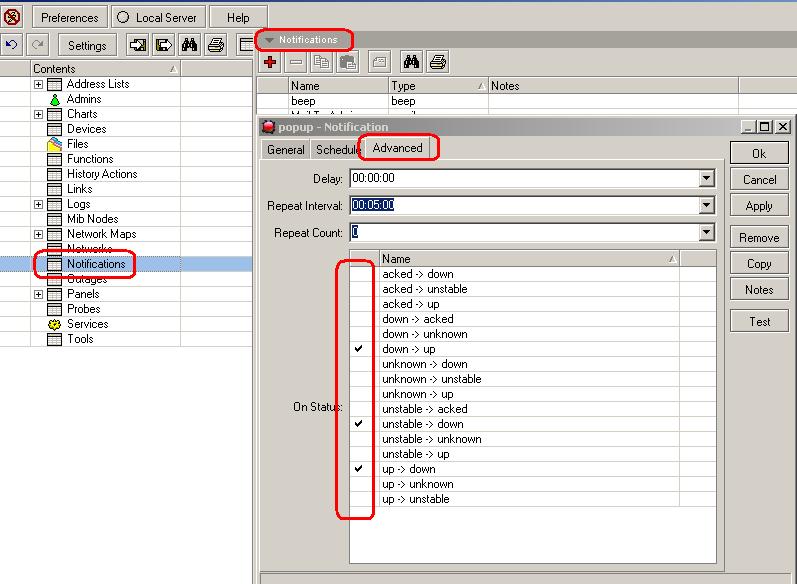Open the Preferences menu button
This screenshot has height=584, width=797.
[x=70, y=17]
